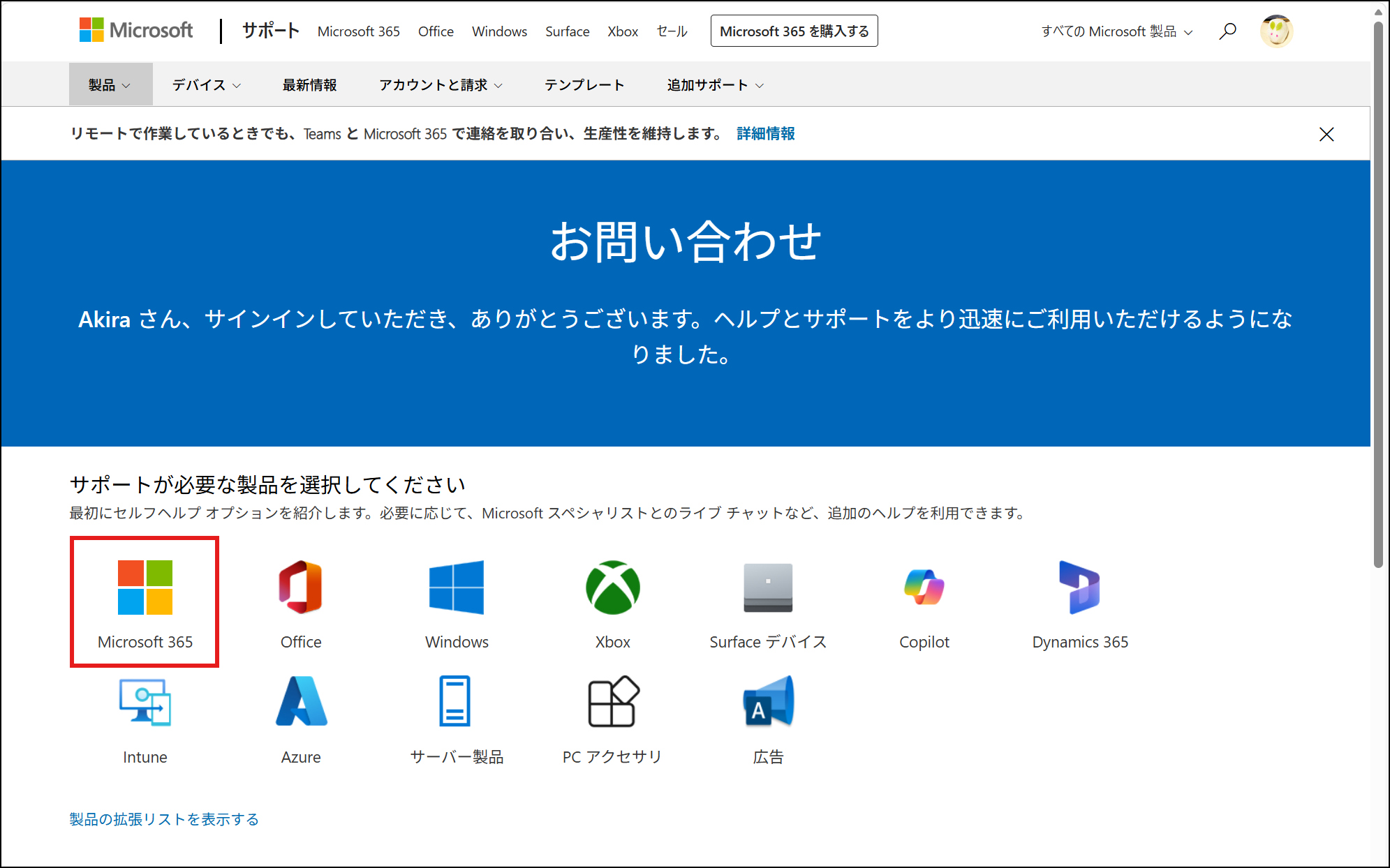Dismiss the Teams banner with X
This screenshot has width=1390, height=868.
[x=1326, y=134]
